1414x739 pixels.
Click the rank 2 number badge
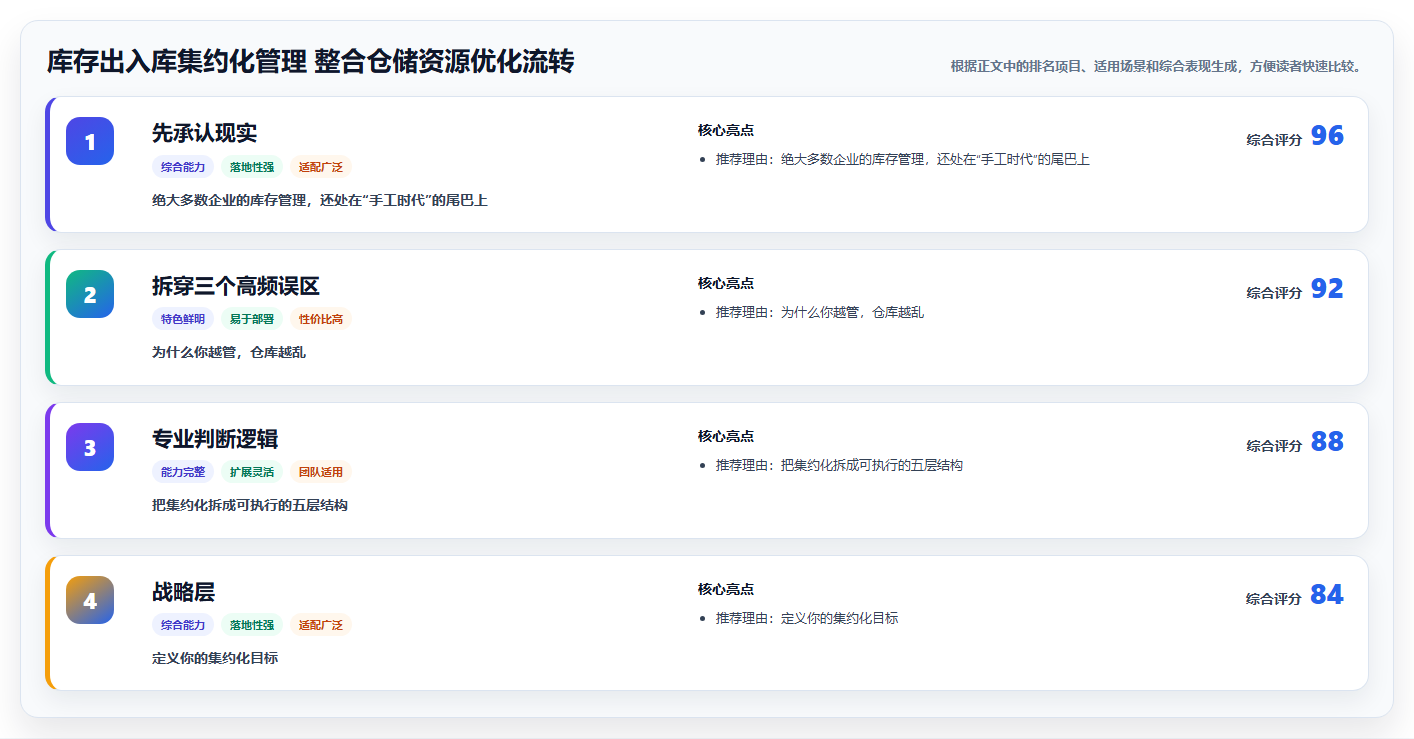click(x=90, y=294)
